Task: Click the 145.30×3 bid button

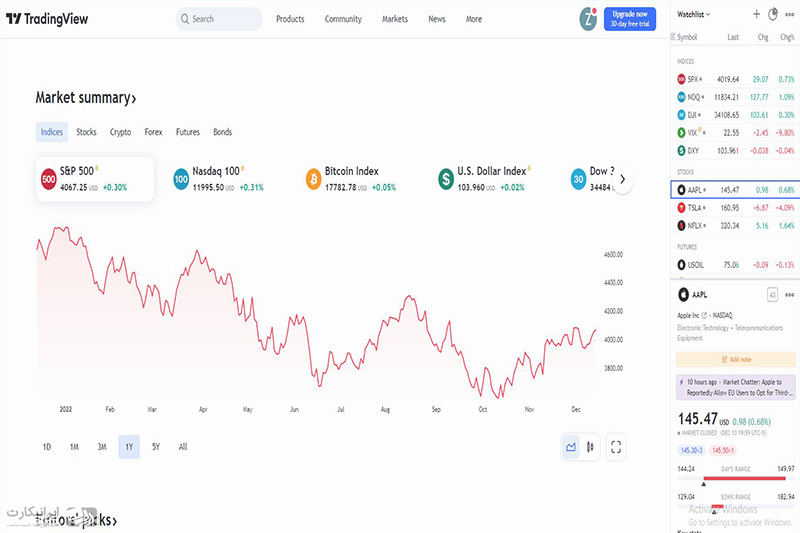Action: point(692,450)
